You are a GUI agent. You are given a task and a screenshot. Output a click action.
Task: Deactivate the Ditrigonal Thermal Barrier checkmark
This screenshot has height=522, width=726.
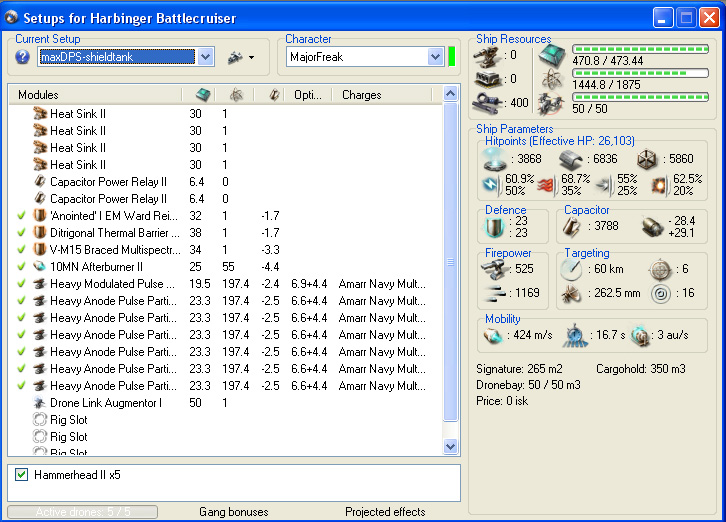click(22, 233)
